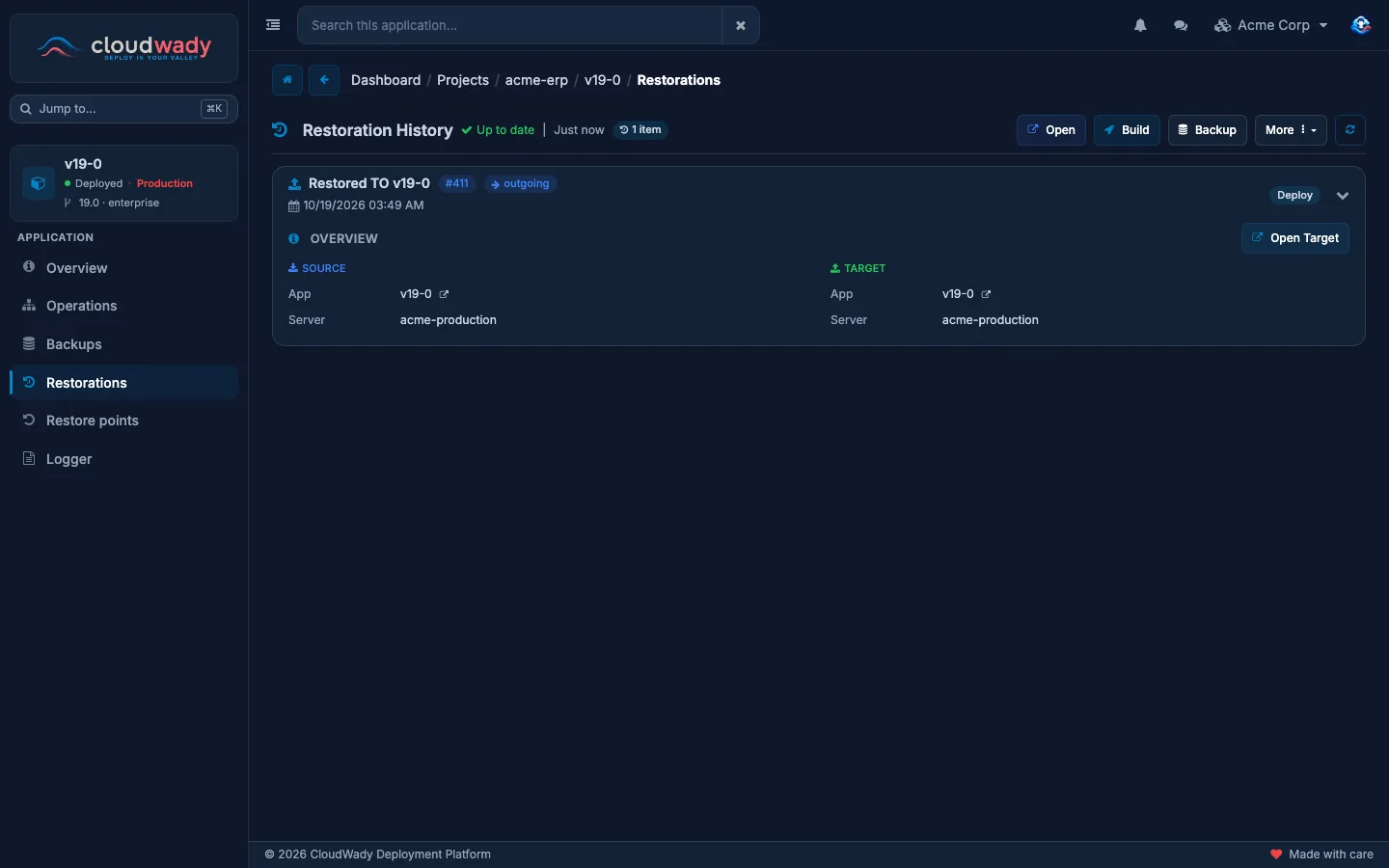Open the chat messages icon

(1181, 26)
